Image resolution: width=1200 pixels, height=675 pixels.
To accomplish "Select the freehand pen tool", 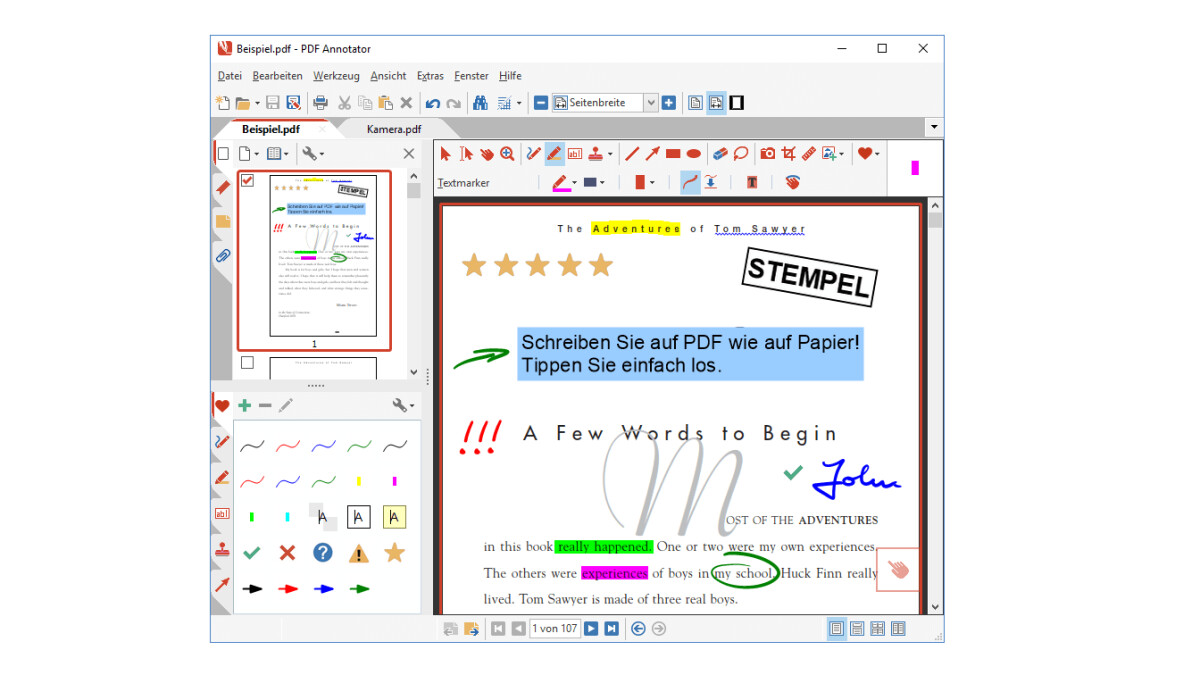I will [533, 154].
